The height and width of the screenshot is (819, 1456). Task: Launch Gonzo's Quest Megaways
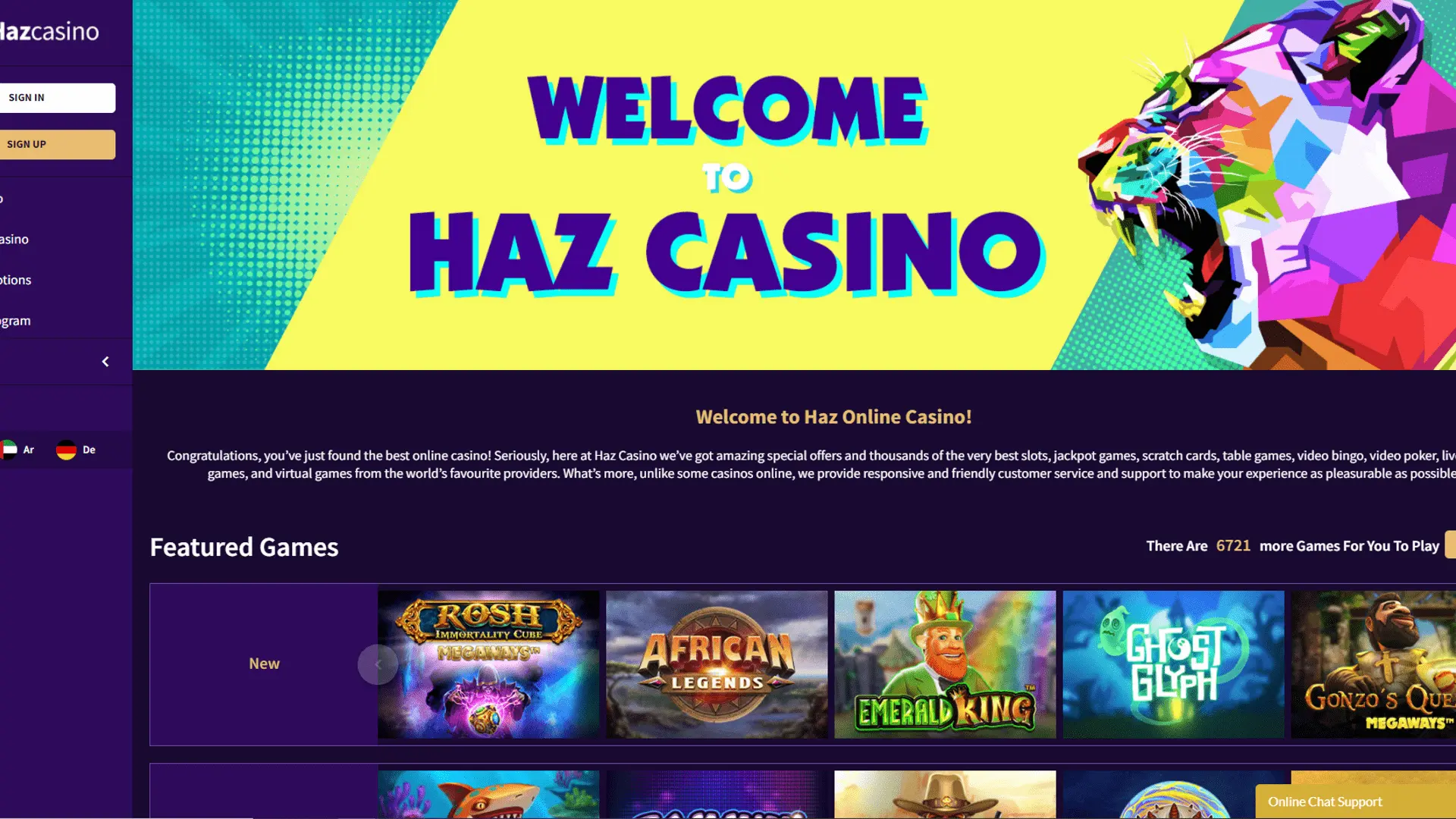tap(1373, 664)
